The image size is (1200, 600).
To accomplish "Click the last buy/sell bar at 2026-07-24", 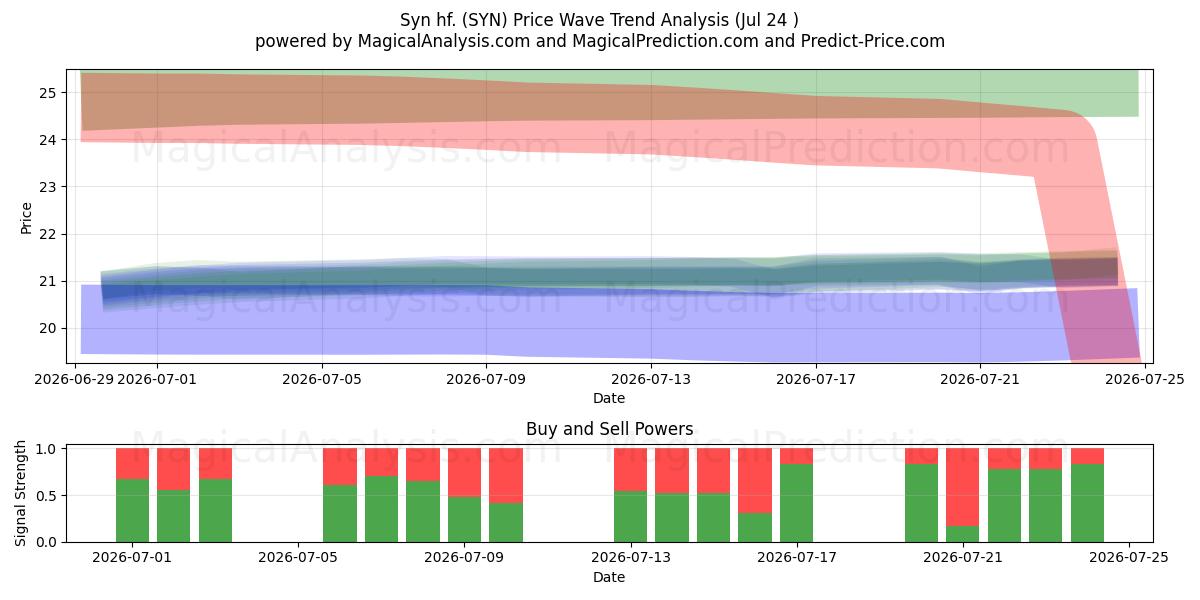I will (x=1087, y=495).
